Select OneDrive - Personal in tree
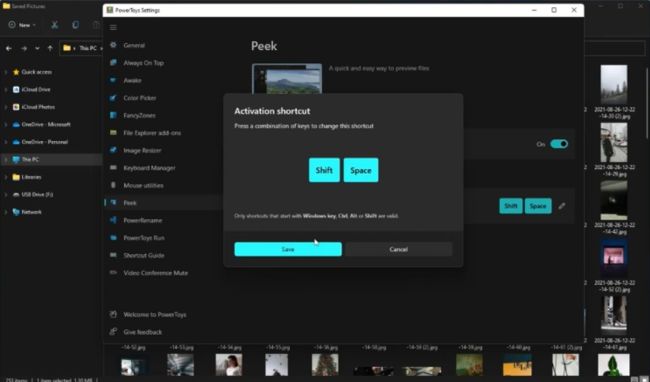650x382 pixels. (44, 142)
